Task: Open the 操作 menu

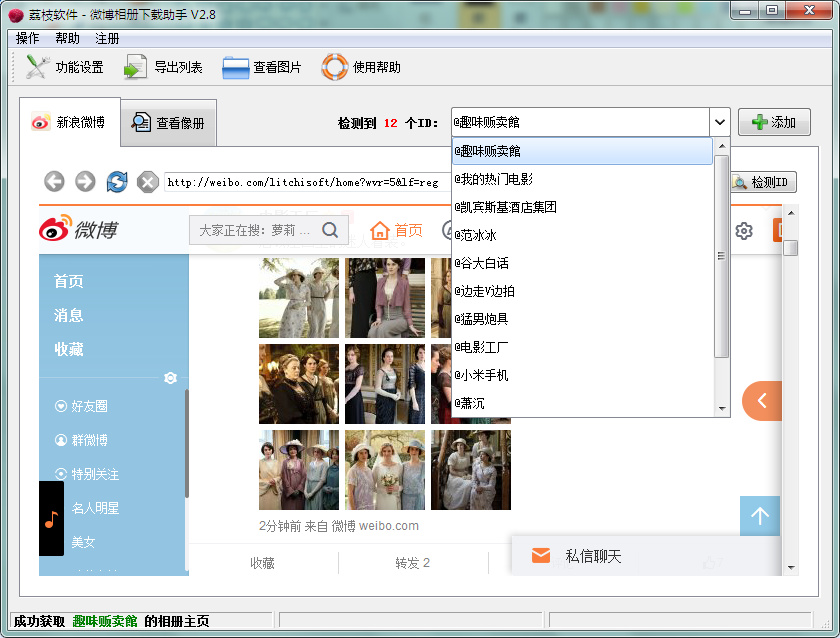Action: (27, 38)
